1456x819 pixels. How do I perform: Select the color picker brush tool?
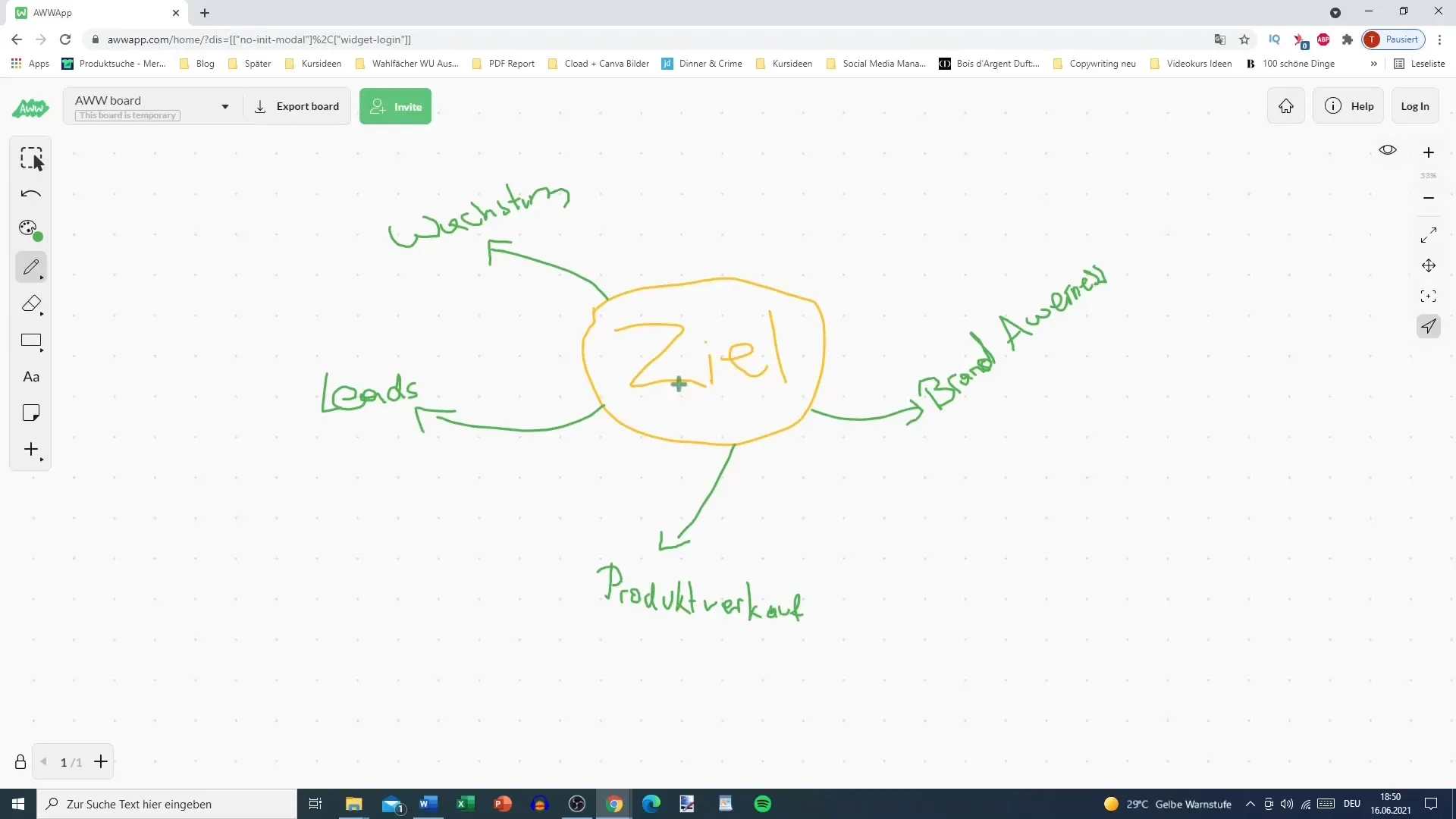click(30, 229)
